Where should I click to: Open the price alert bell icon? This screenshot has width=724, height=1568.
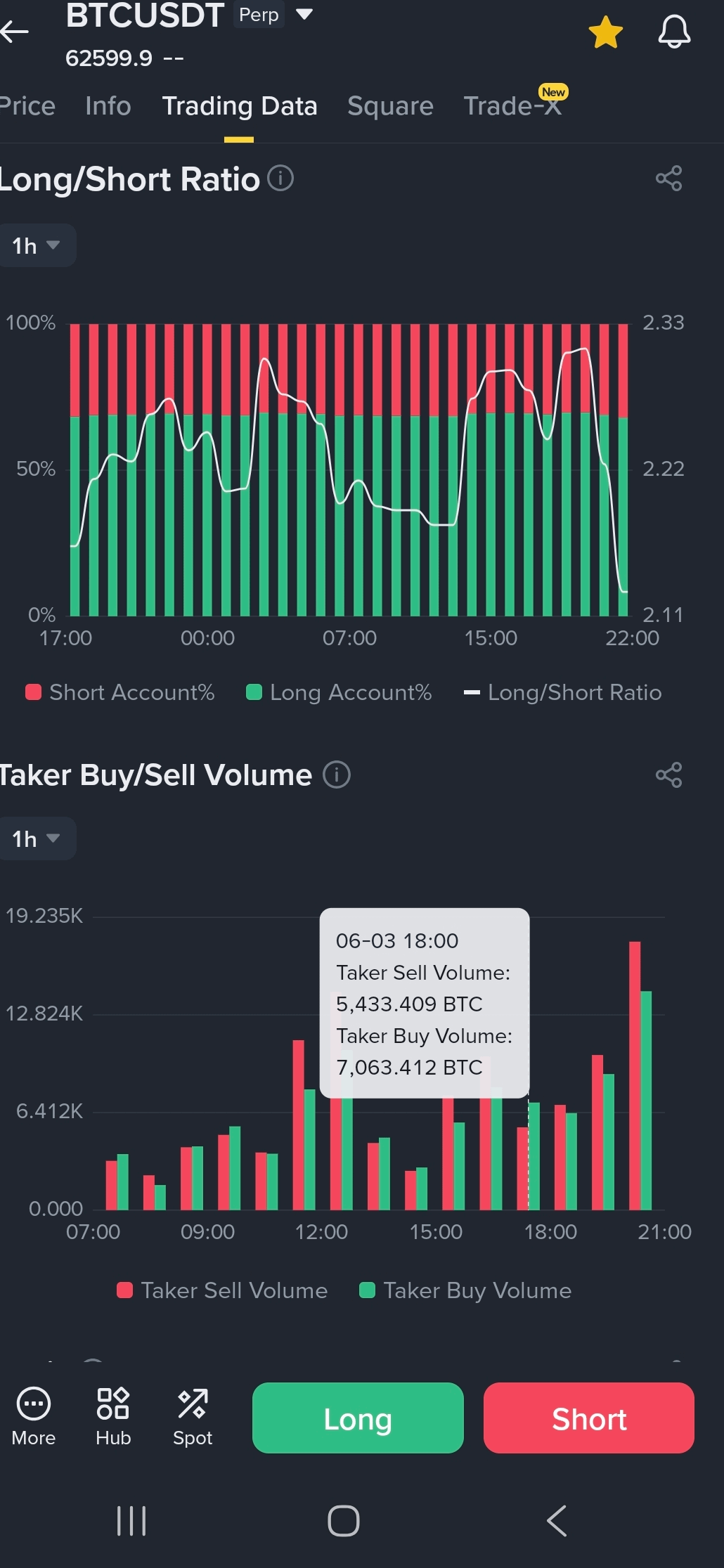pos(674,32)
